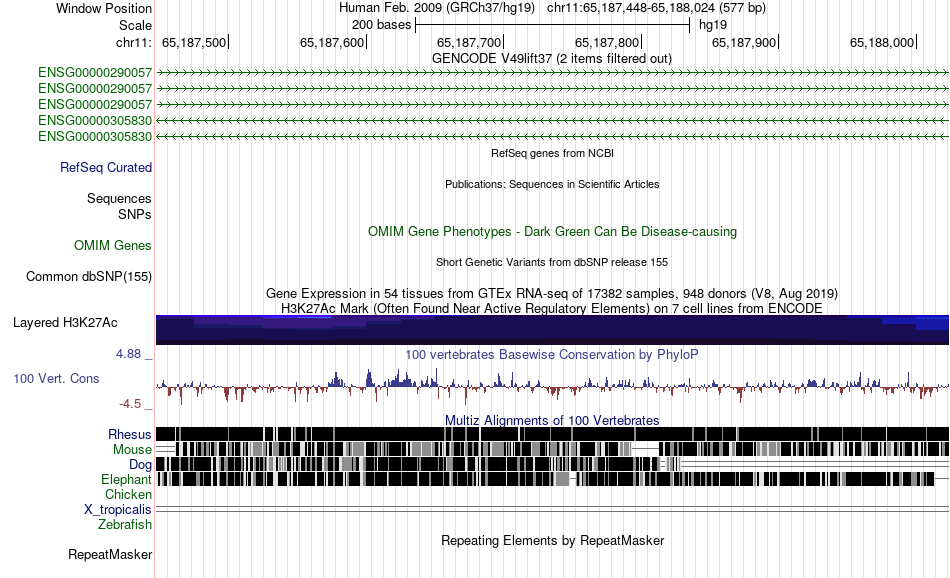This screenshot has height=578, width=950.
Task: Click the 65,188,000 ruler position
Action: [883, 42]
